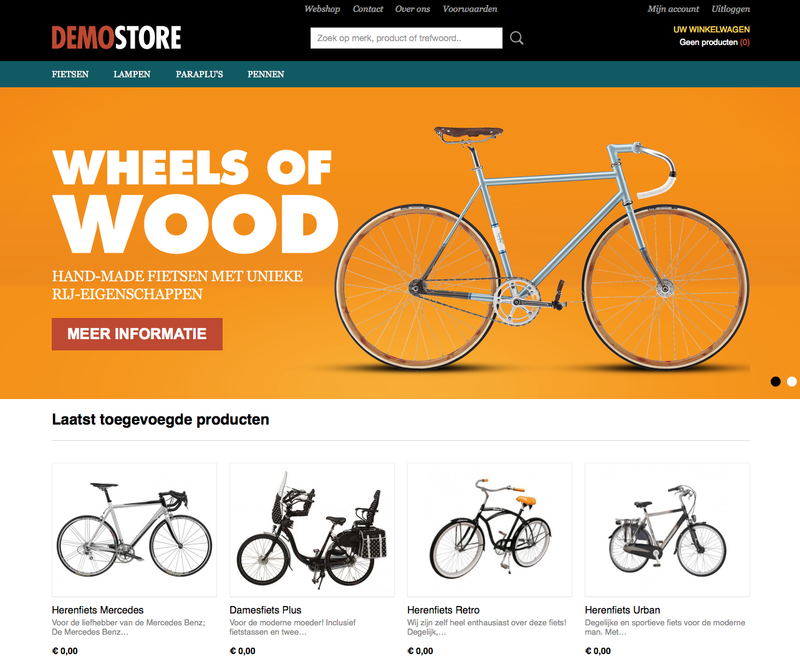Focus the product search field
This screenshot has width=800, height=664.
406,38
